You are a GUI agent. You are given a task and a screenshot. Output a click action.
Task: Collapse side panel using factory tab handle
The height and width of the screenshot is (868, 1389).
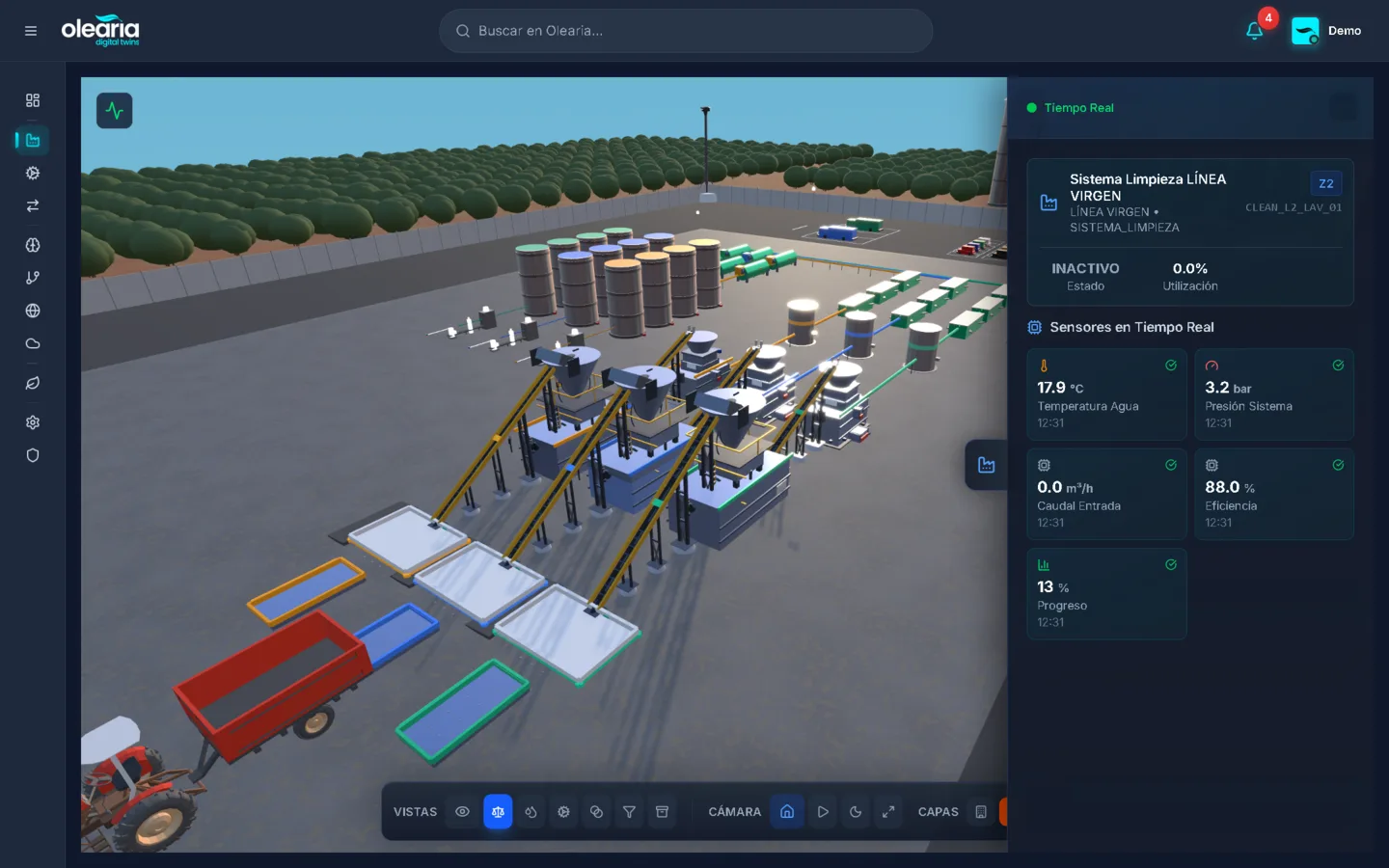click(986, 465)
